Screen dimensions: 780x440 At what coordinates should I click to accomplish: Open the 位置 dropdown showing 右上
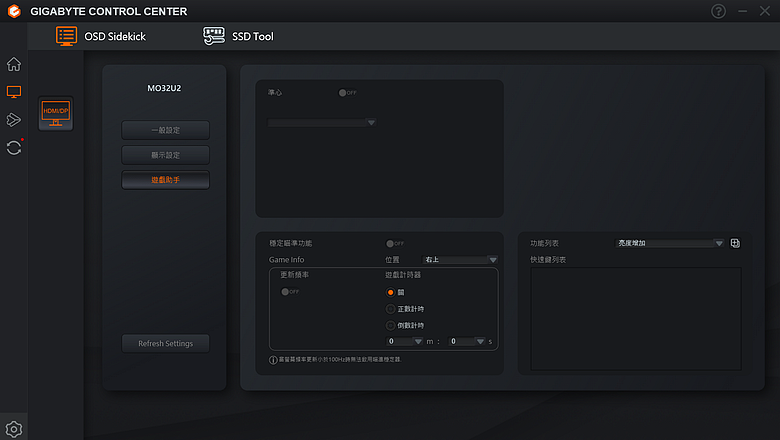pos(460,260)
